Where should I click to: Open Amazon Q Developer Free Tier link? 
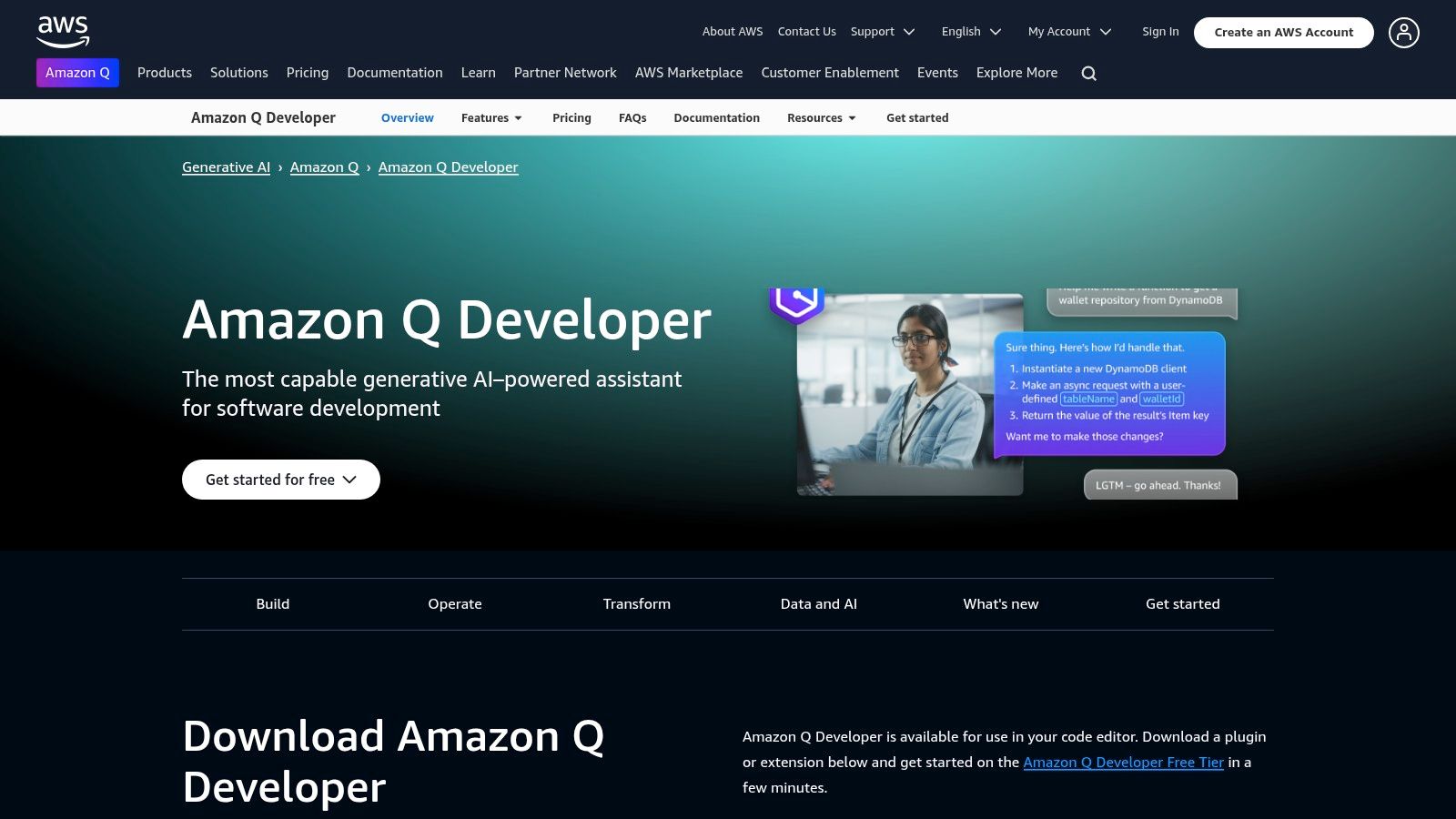[x=1123, y=763]
